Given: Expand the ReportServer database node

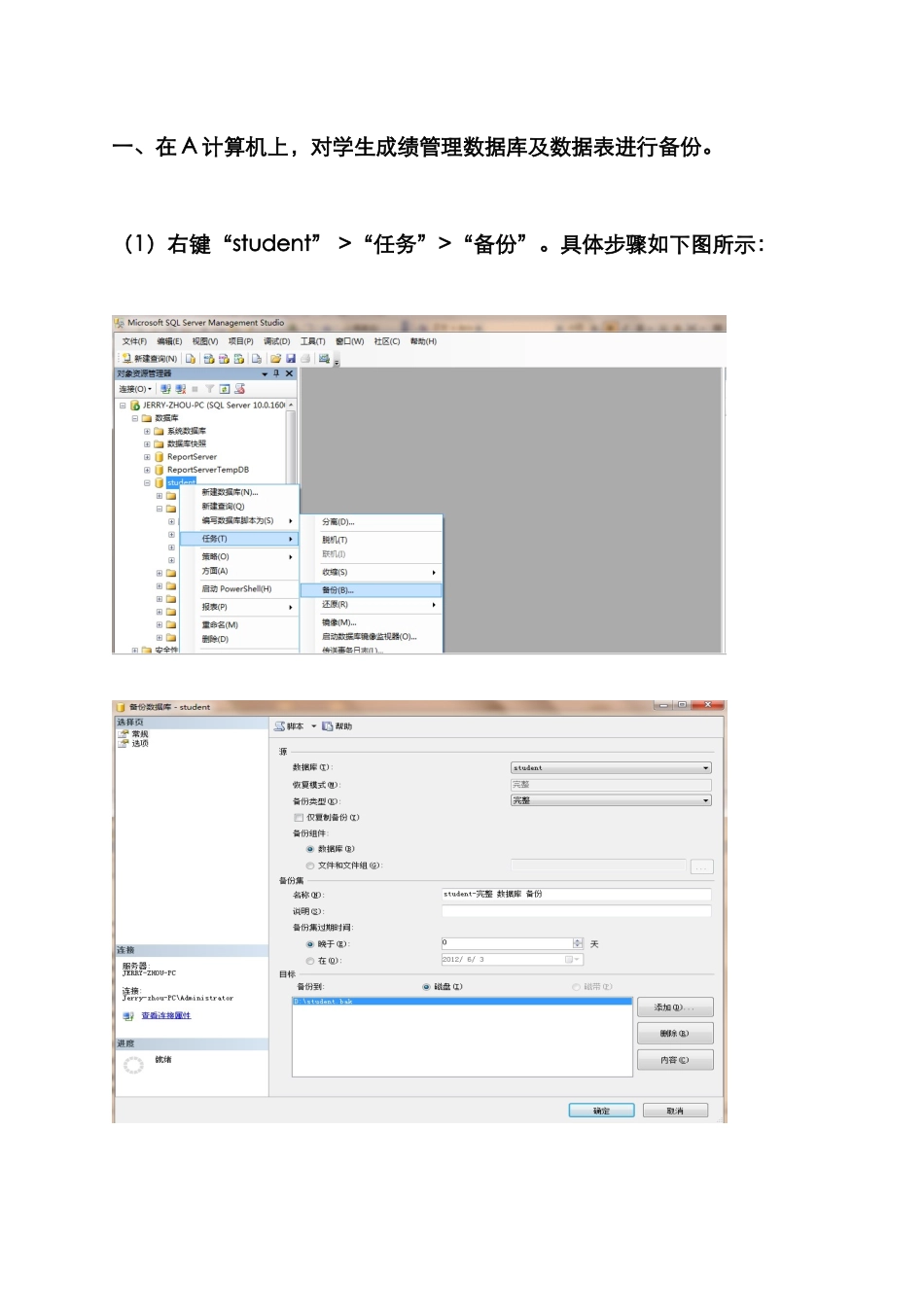Looking at the screenshot, I should pyautogui.click(x=148, y=457).
